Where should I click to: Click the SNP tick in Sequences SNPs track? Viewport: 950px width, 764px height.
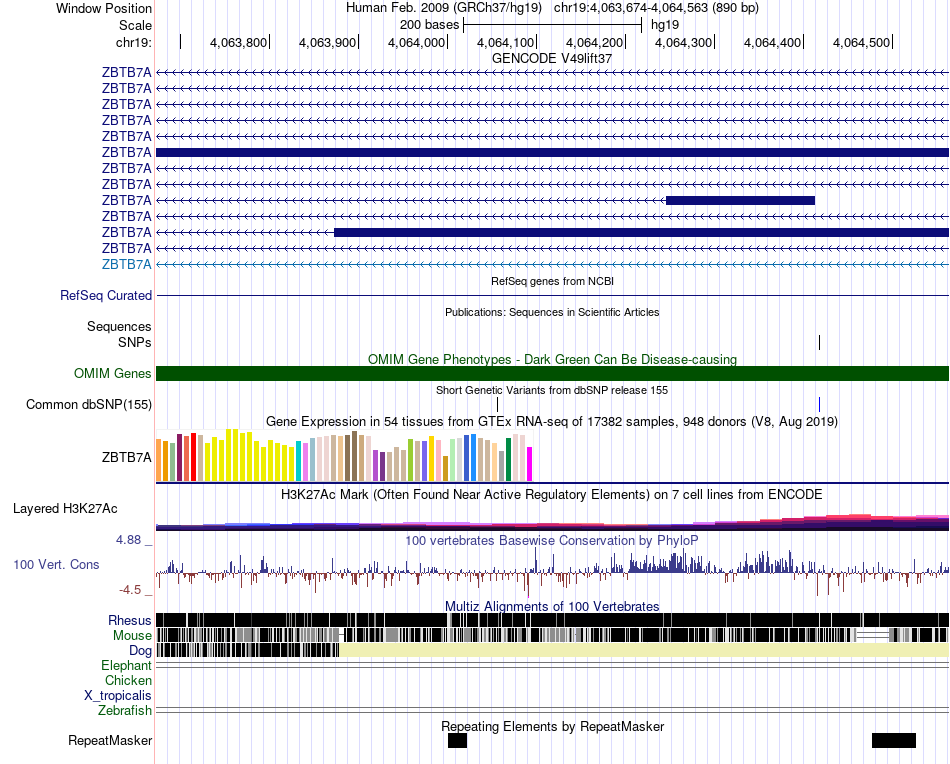(819, 342)
